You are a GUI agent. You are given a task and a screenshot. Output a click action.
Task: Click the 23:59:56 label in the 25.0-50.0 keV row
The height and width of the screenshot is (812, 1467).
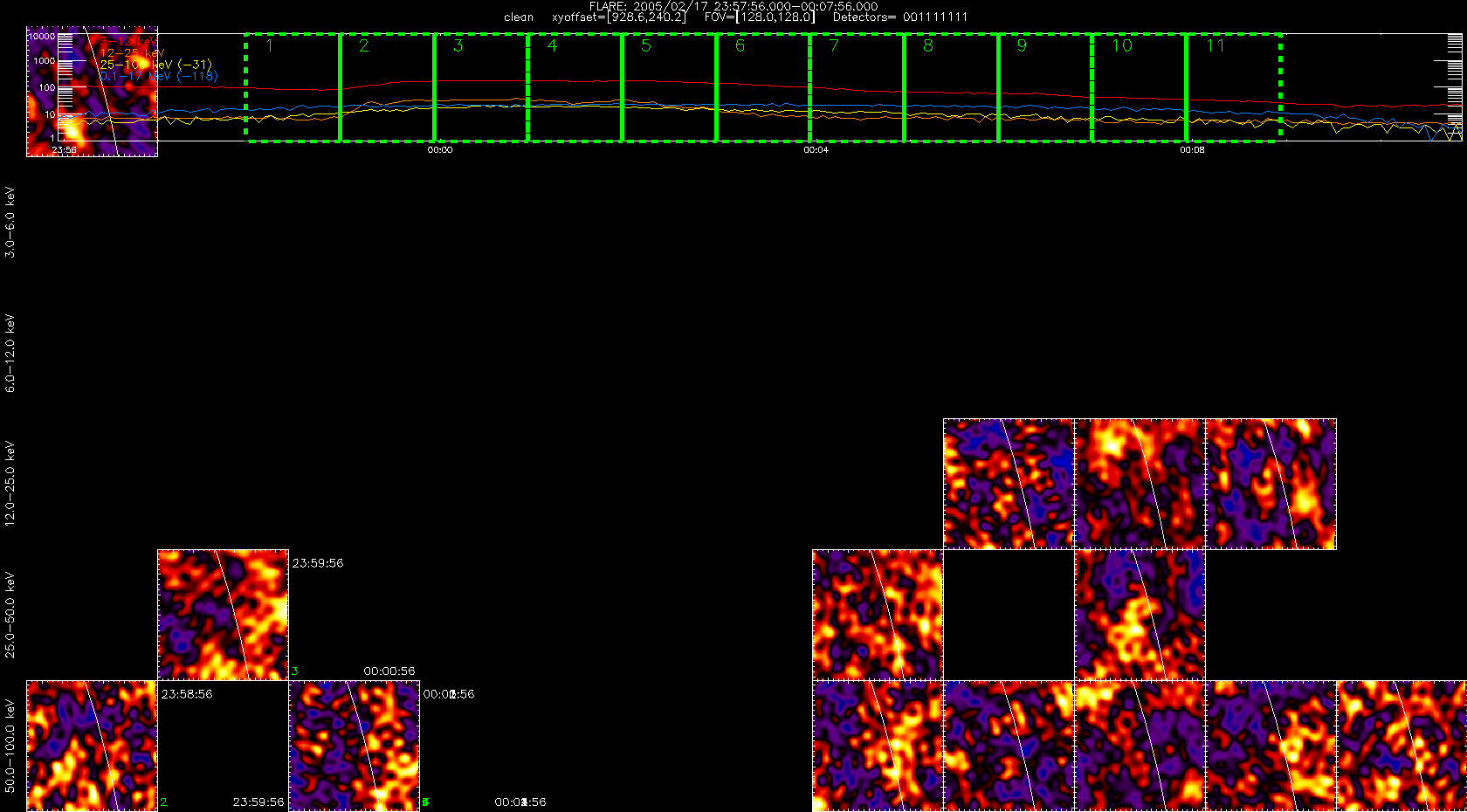click(x=318, y=563)
